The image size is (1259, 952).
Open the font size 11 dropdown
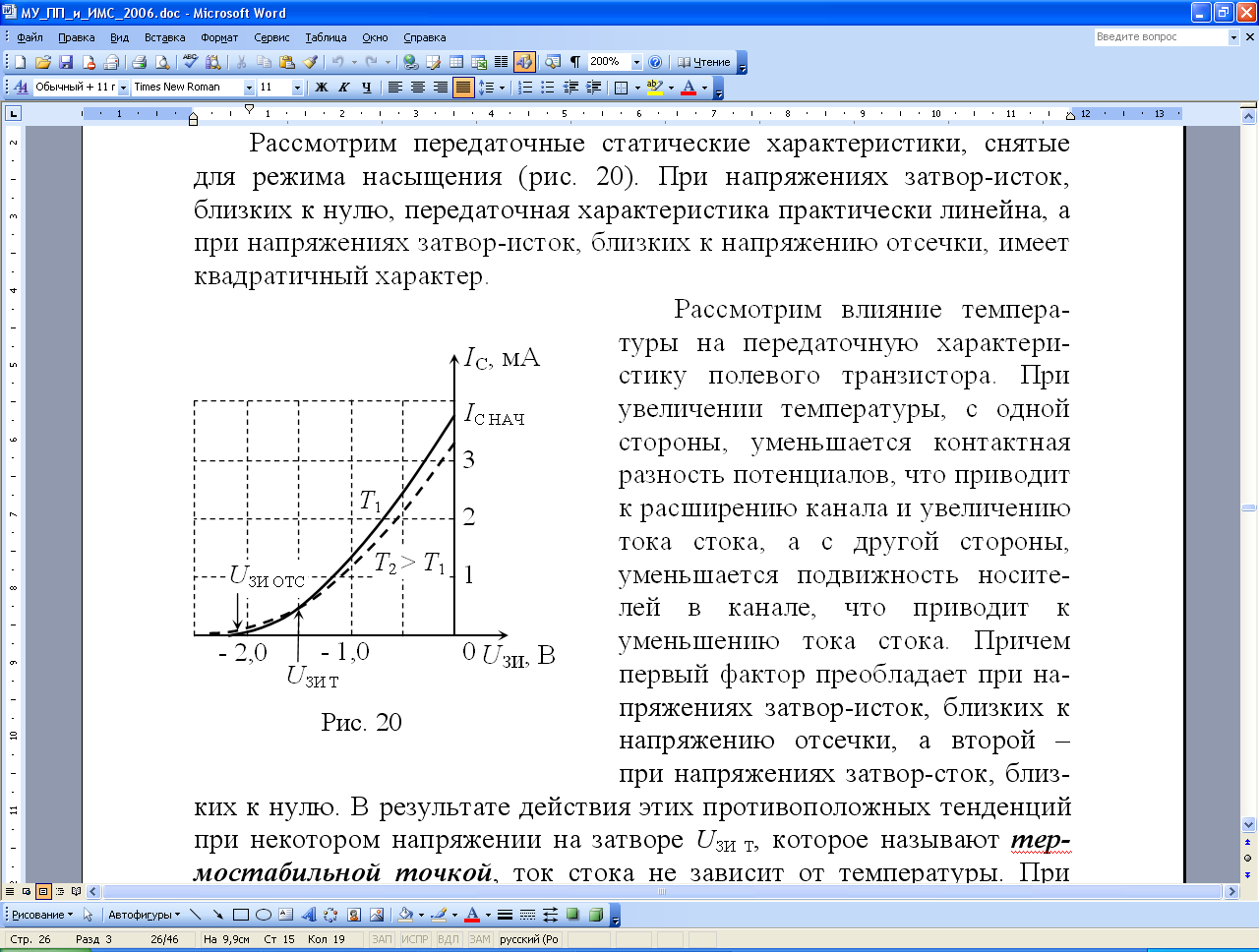pos(297,88)
